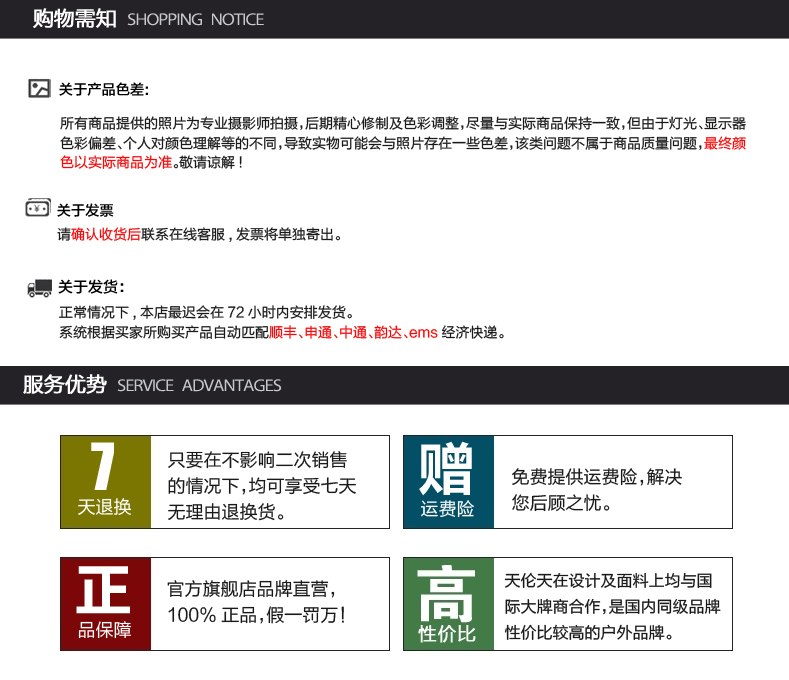Click the delivery truck icon beside 关于发货
789x680 pixels.
pos(39,288)
